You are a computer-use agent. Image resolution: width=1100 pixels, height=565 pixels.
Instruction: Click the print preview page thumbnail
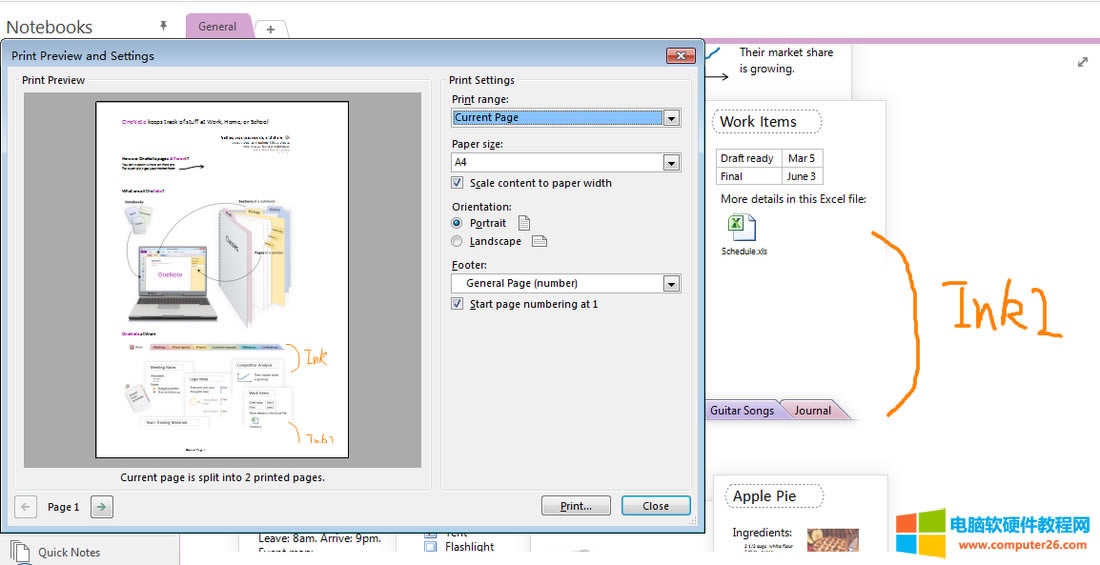pos(222,280)
